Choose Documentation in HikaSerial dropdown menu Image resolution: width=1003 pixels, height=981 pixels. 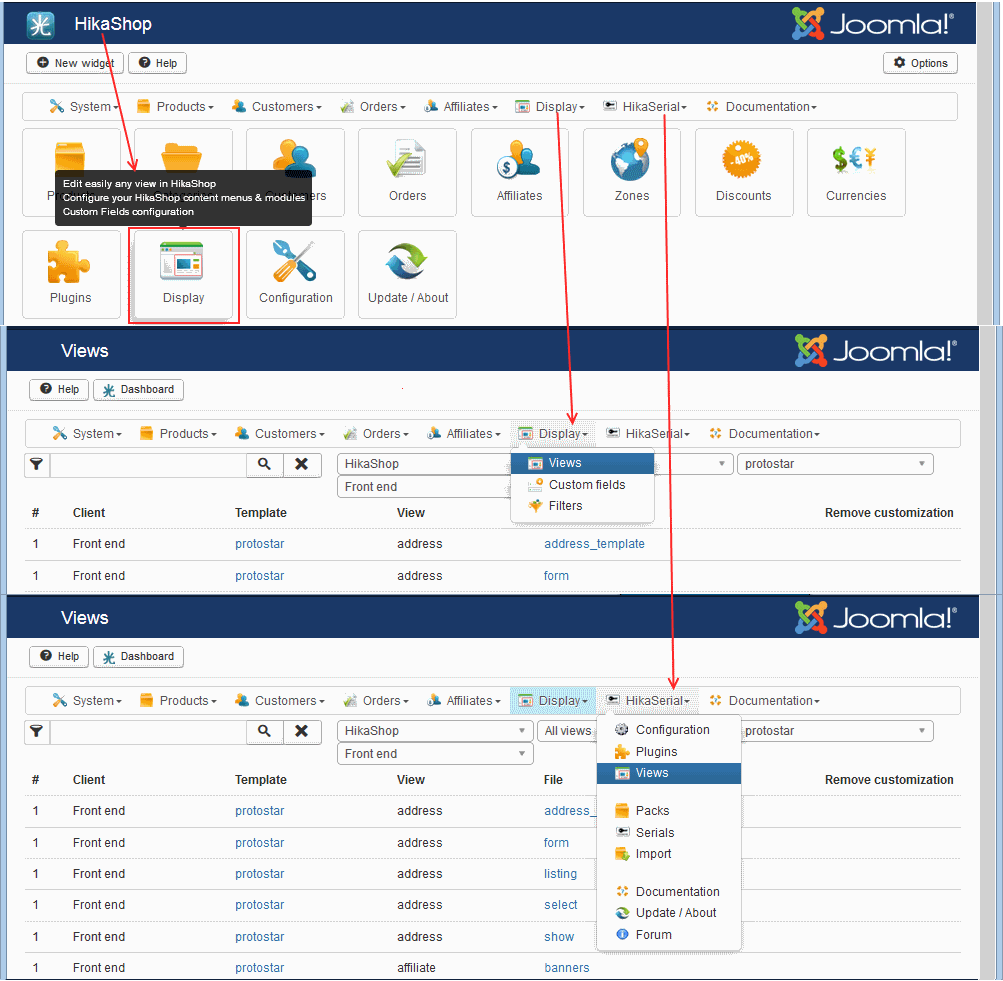pyautogui.click(x=668, y=891)
